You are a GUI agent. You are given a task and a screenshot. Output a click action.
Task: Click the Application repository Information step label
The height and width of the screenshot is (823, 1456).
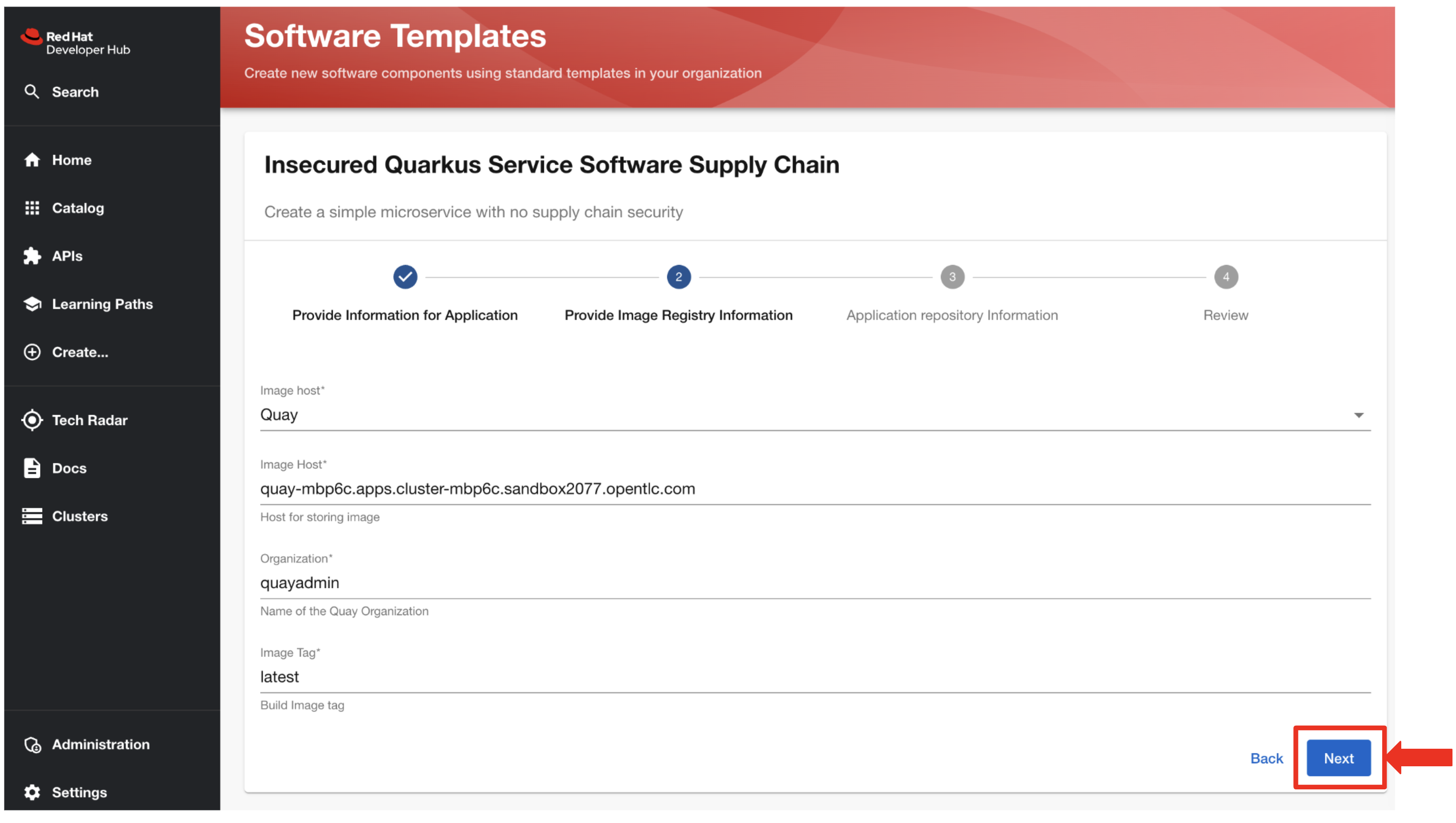click(952, 316)
